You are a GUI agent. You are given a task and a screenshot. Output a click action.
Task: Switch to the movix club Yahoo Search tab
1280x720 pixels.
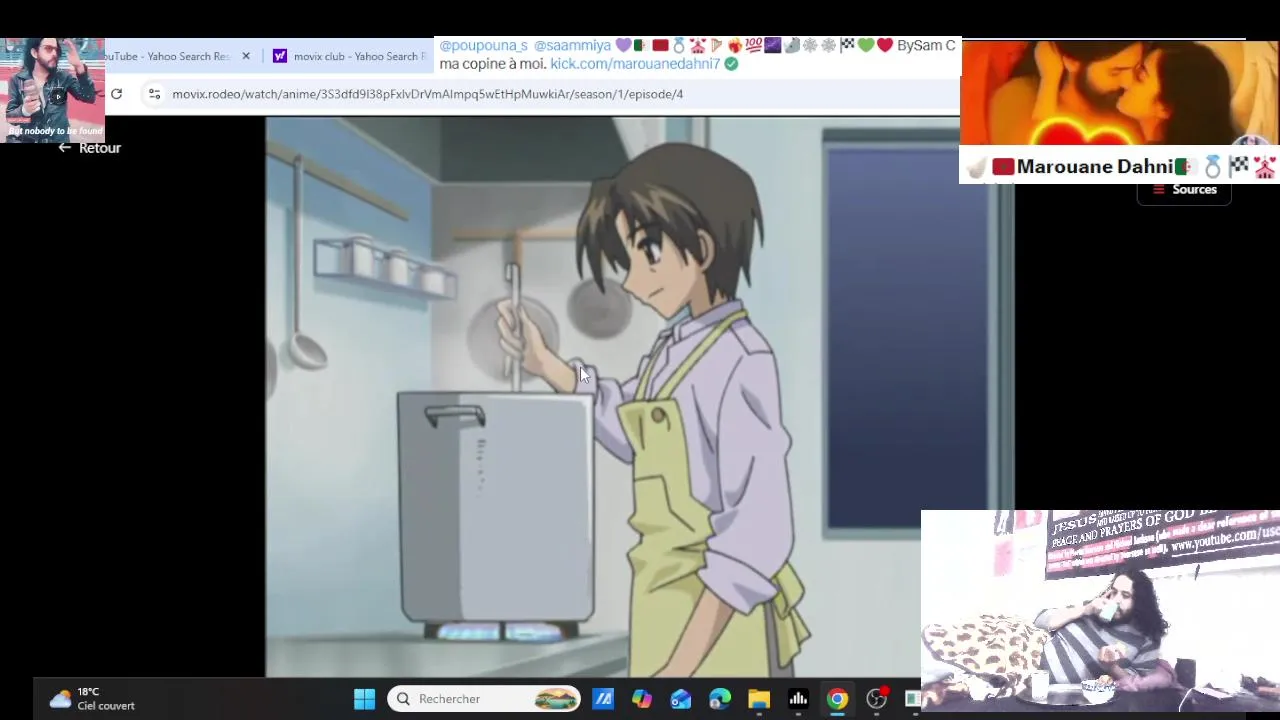tap(350, 56)
